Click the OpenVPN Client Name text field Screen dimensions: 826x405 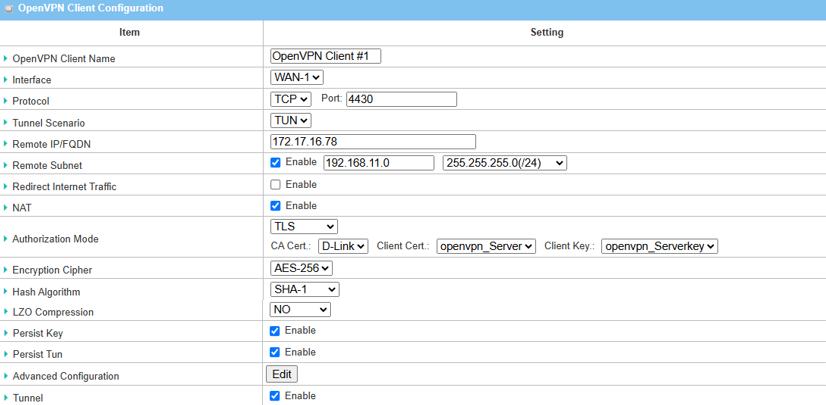point(325,56)
